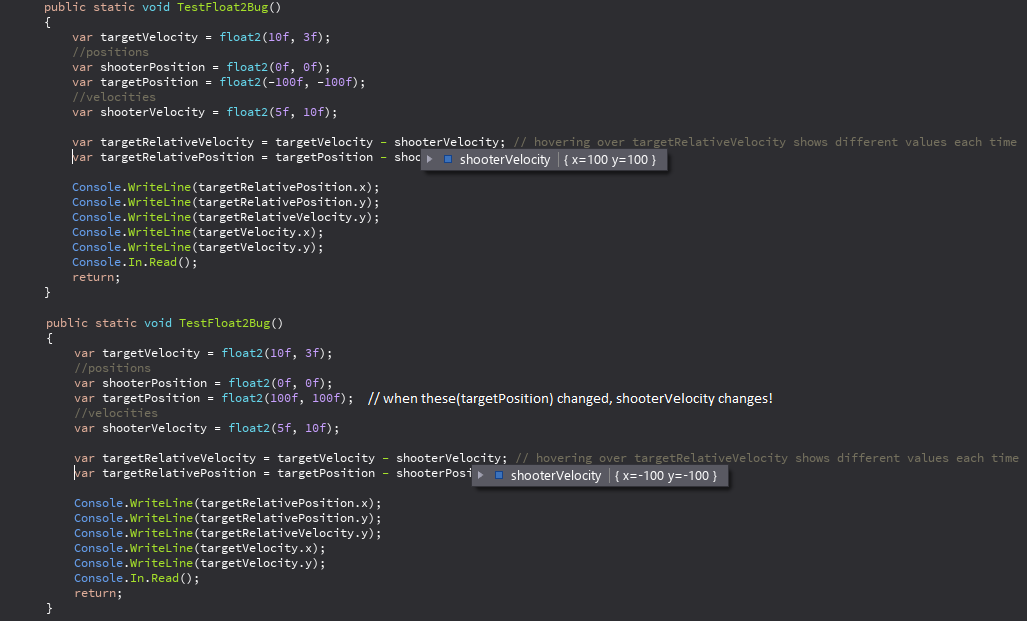Expand the shooterVelocity data tip showing x=-100

tap(481, 475)
